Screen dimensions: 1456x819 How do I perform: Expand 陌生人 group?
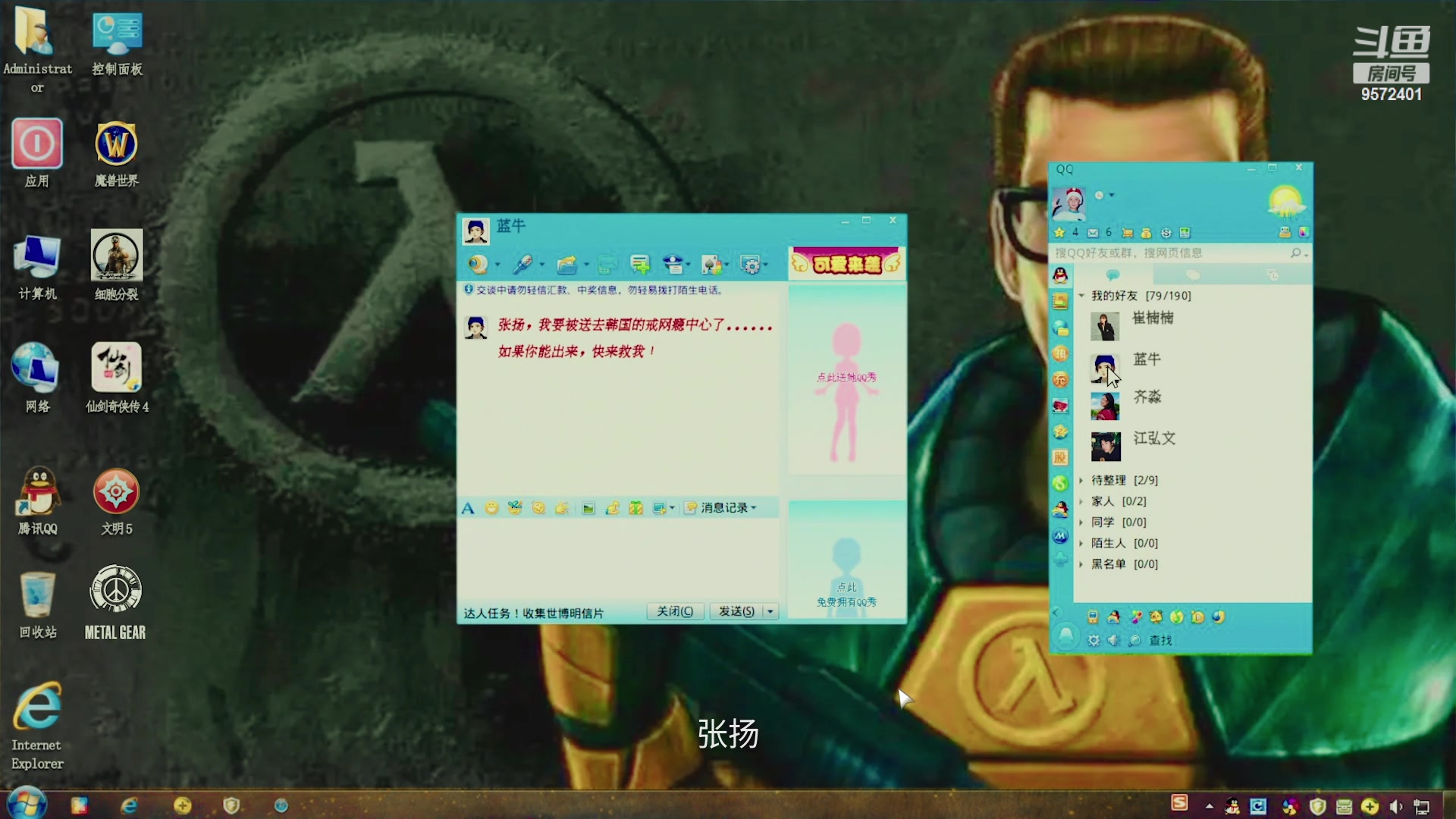click(x=1081, y=543)
